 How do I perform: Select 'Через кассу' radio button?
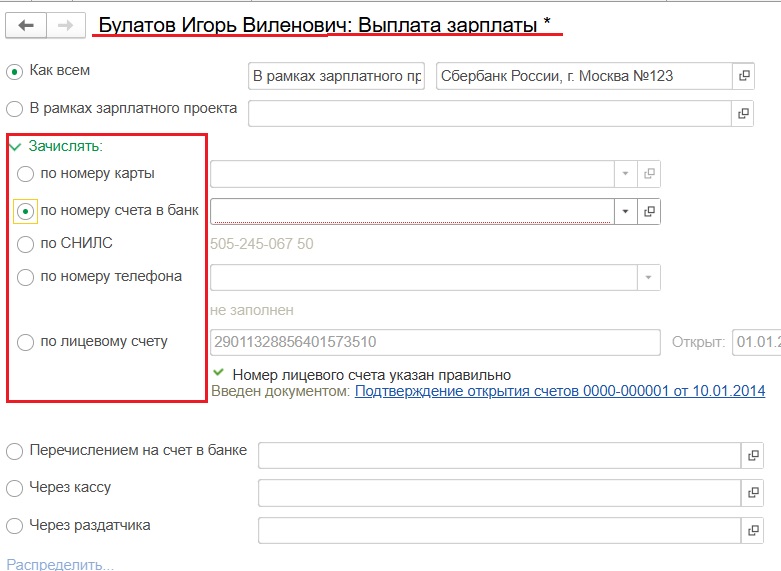14,488
